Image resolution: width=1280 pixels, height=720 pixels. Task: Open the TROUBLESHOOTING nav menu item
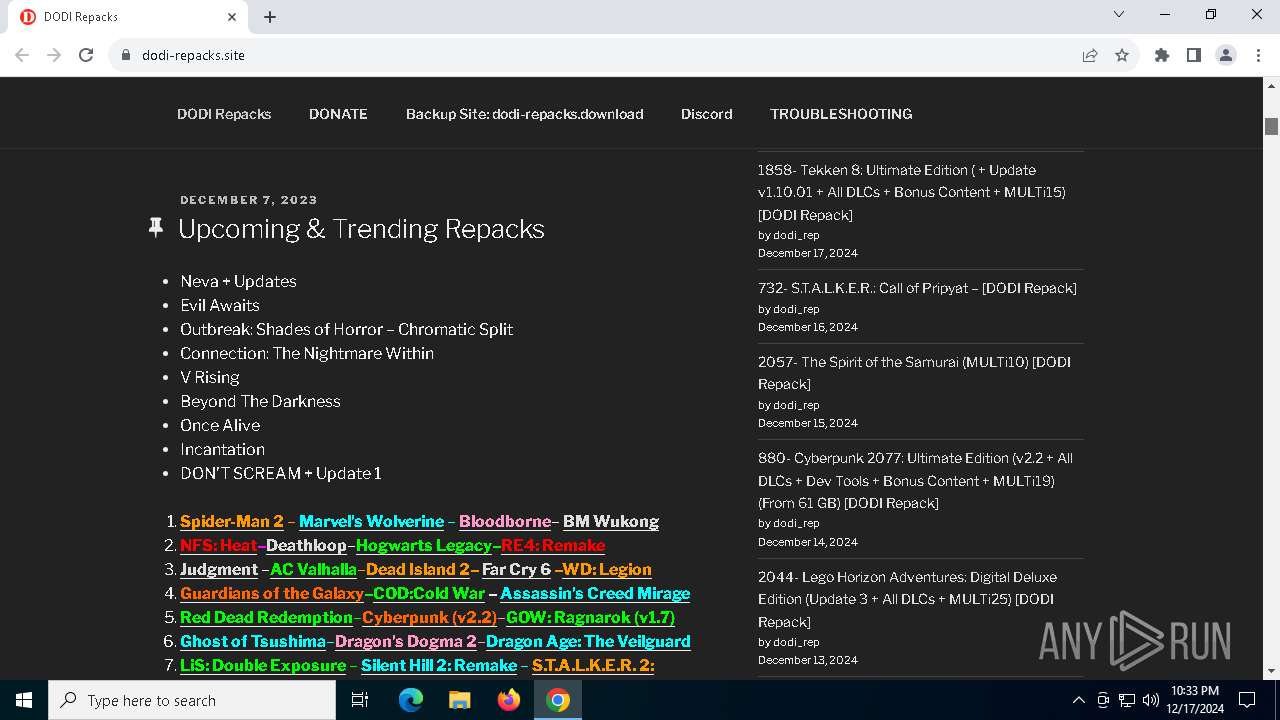tap(841, 114)
